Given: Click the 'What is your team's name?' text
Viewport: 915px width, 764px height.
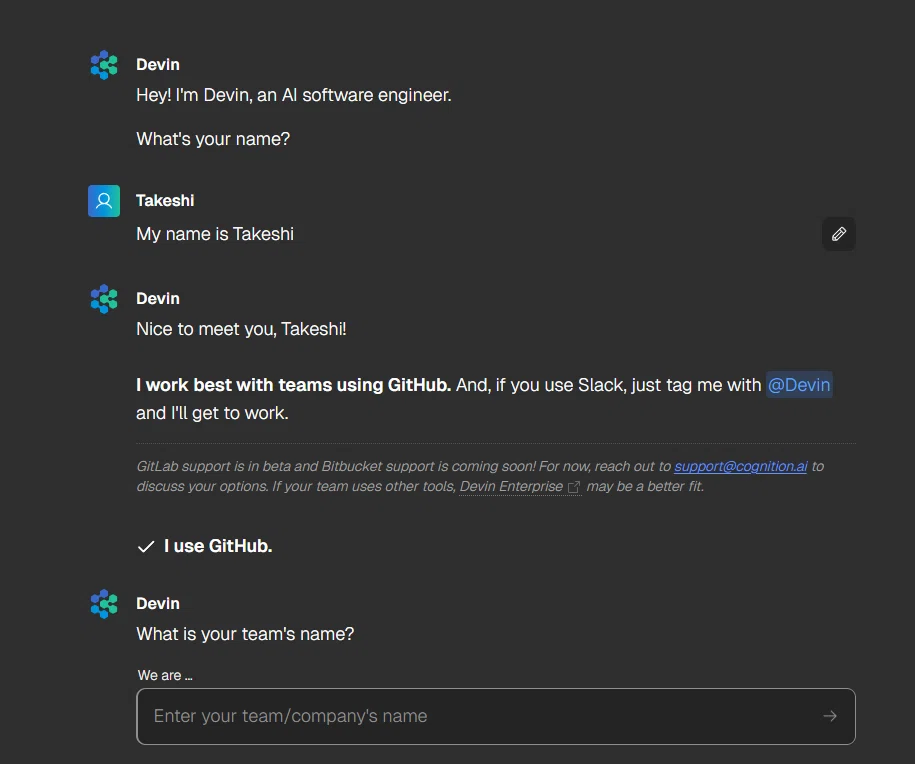Looking at the screenshot, I should click(245, 634).
